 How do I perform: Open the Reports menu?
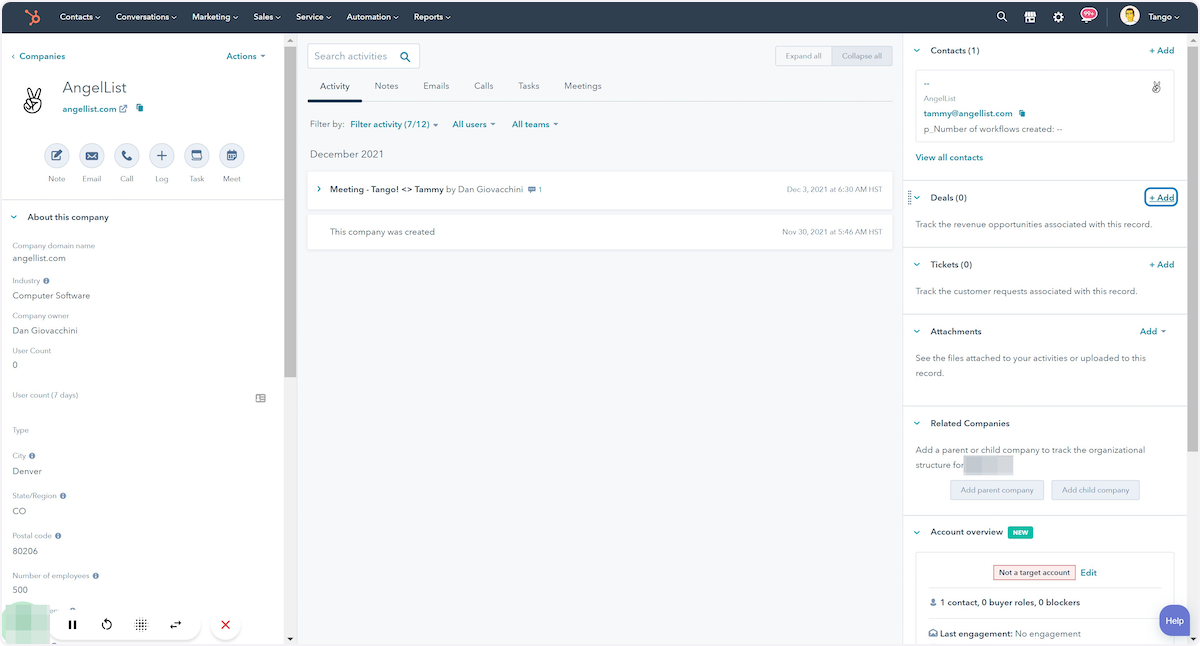(432, 17)
